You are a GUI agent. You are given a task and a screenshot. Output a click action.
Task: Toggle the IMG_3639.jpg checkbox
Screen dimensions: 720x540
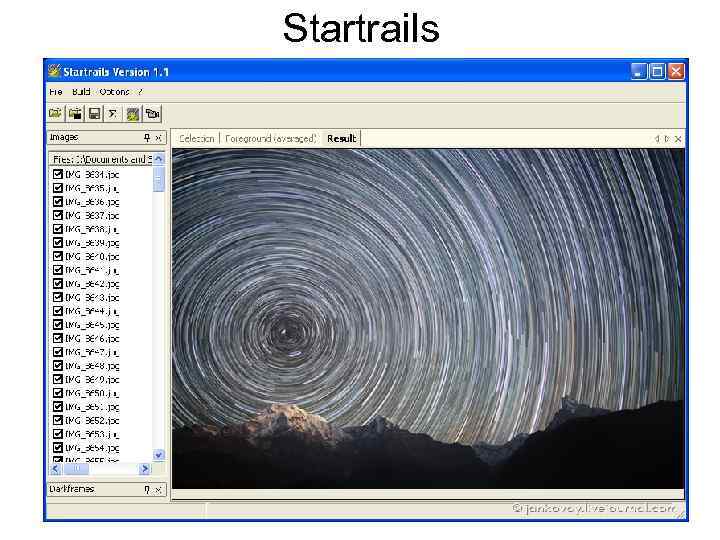coord(58,242)
